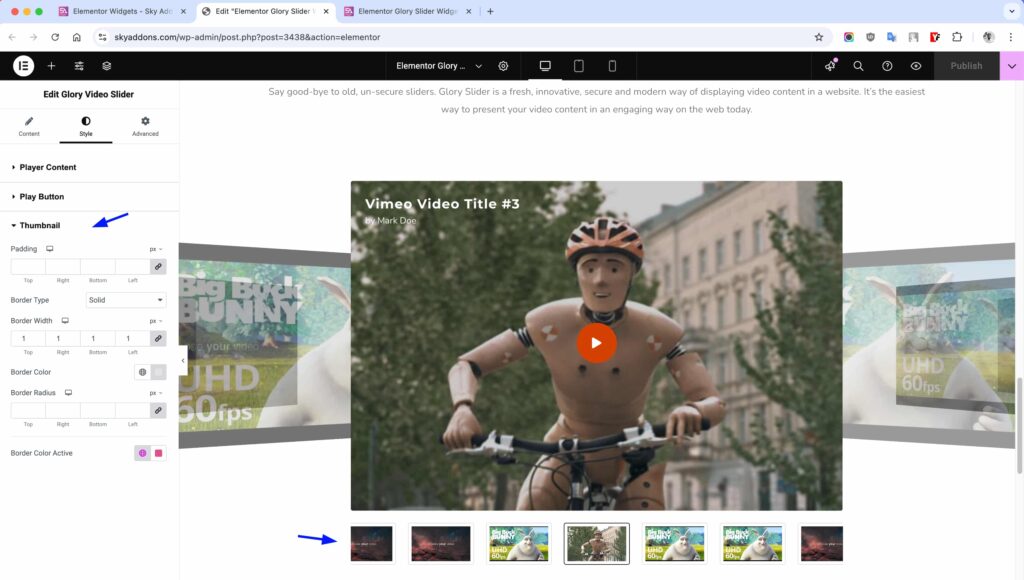Play the Vimeo Video Title #3 video
The height and width of the screenshot is (580, 1024).
[596, 343]
